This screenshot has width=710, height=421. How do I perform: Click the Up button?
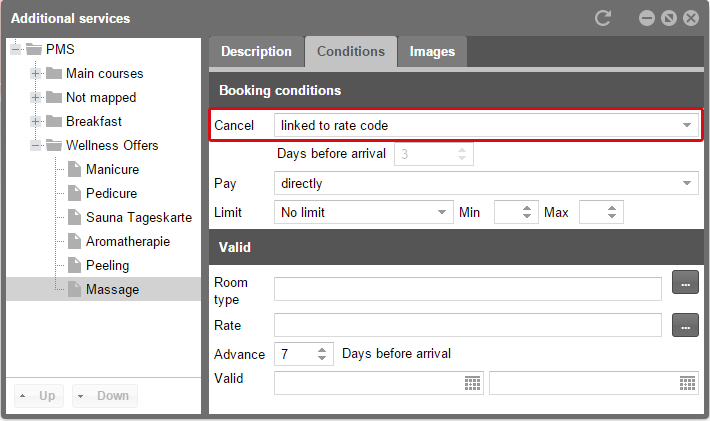tap(38, 396)
